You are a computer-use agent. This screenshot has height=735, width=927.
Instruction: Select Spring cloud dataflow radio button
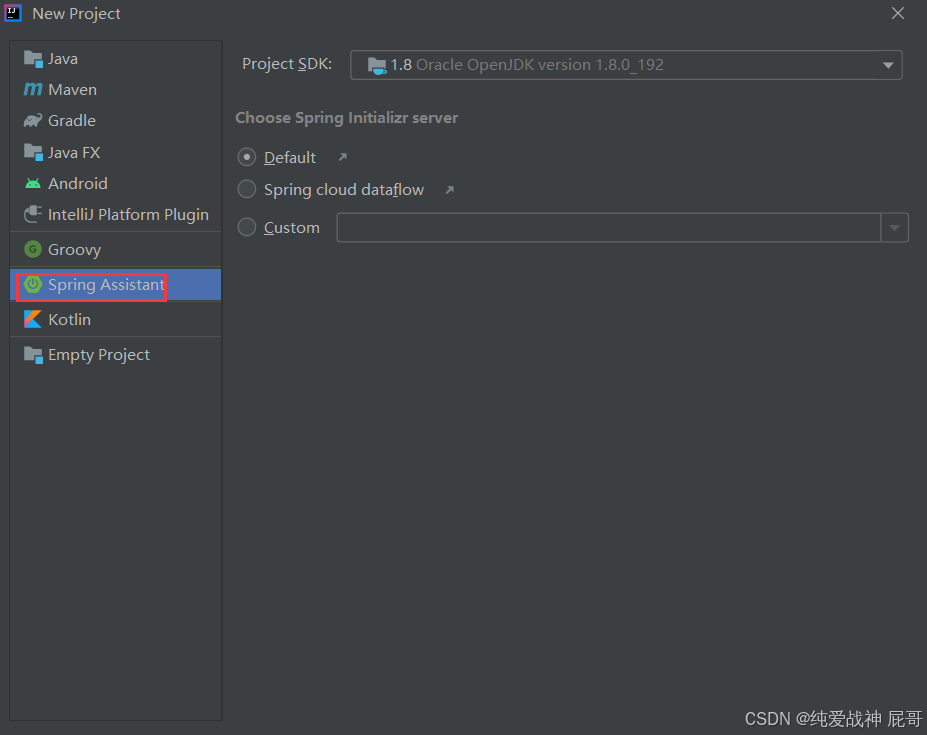pos(247,189)
